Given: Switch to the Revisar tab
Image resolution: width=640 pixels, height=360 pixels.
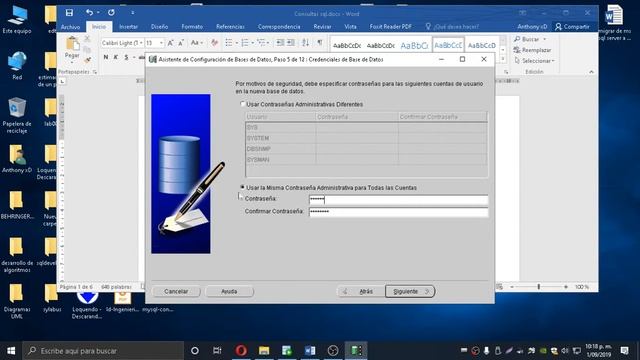Looking at the screenshot, I should point(322,27).
